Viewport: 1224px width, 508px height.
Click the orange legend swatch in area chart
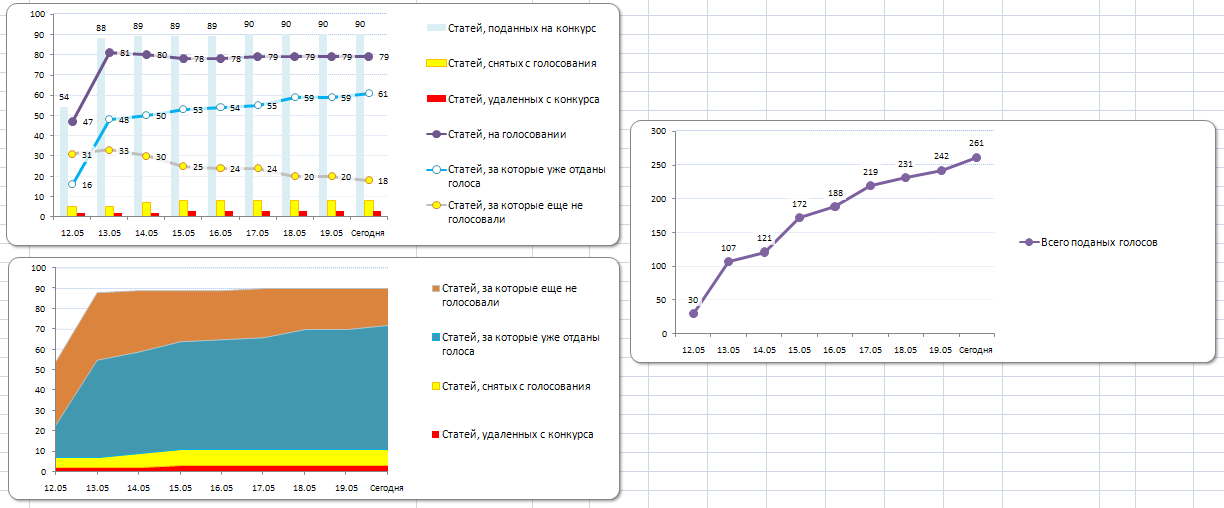(x=434, y=288)
